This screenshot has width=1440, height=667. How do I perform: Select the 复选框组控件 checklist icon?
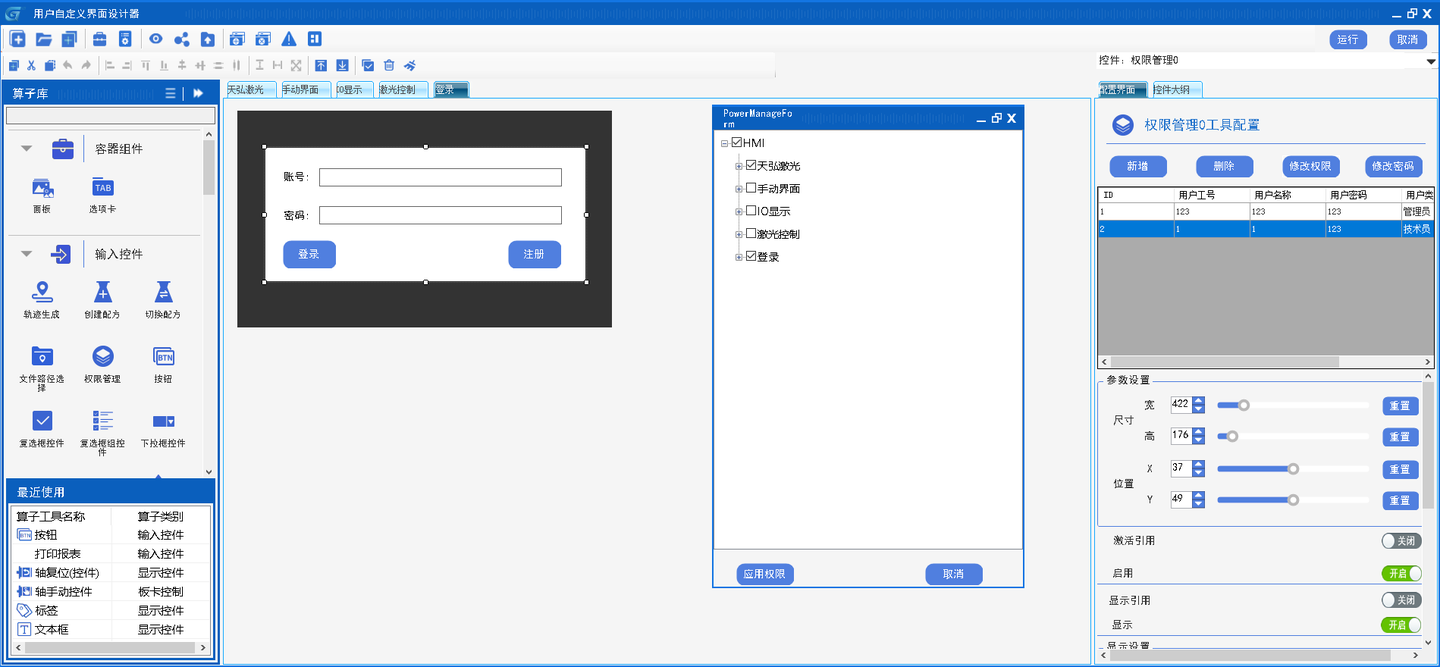pos(102,420)
